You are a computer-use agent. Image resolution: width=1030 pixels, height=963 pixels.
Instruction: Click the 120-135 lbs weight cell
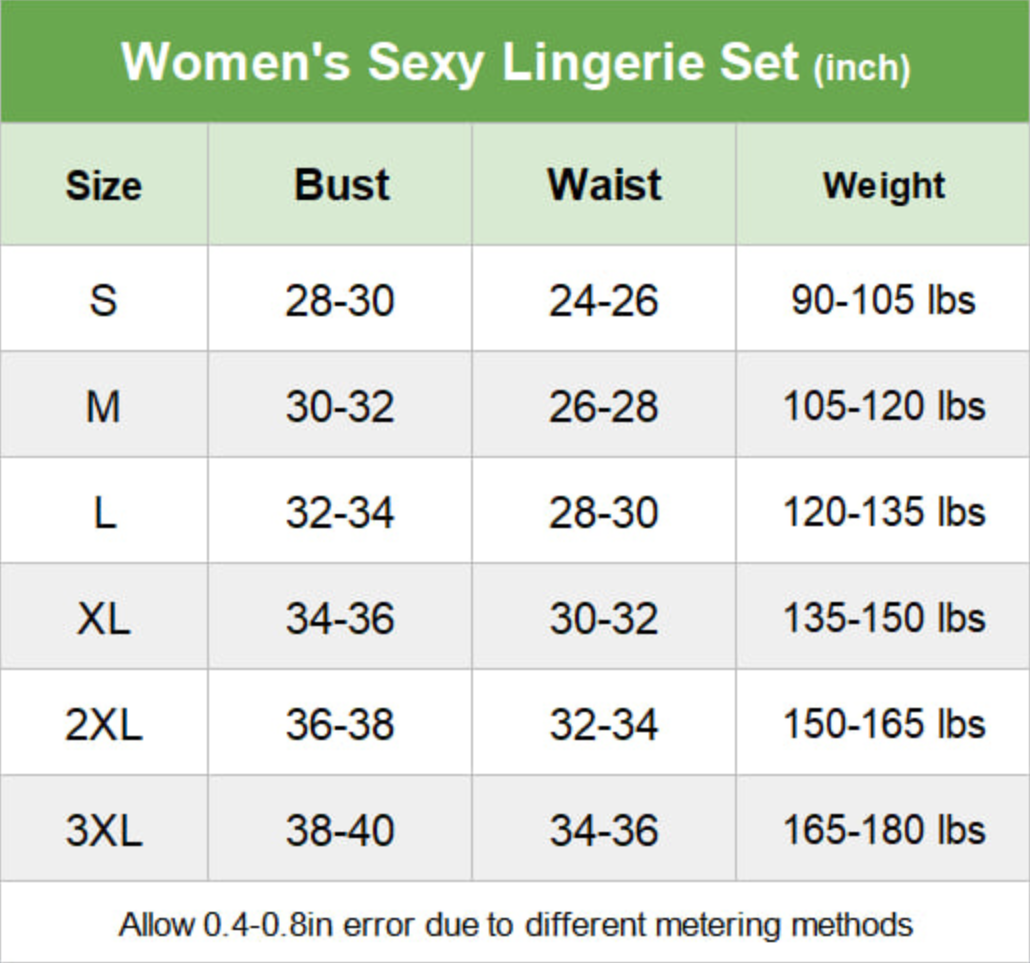(x=884, y=512)
